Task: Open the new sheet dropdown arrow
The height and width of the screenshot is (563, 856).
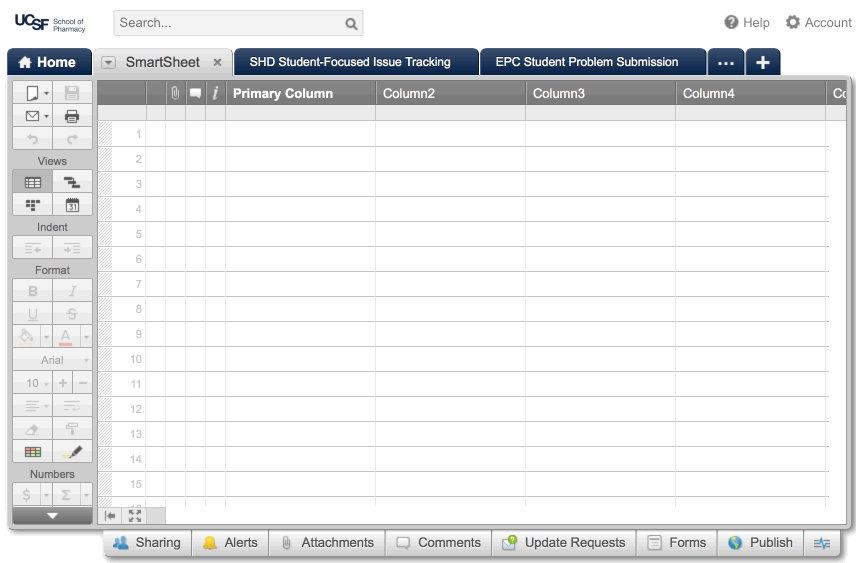Action: [x=46, y=93]
